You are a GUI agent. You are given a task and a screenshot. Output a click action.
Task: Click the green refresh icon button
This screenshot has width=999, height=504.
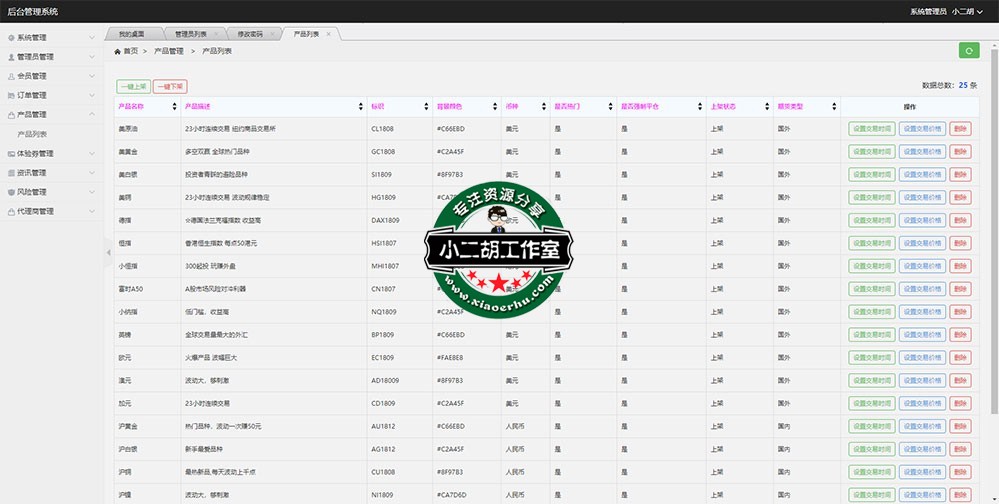pyautogui.click(x=969, y=51)
